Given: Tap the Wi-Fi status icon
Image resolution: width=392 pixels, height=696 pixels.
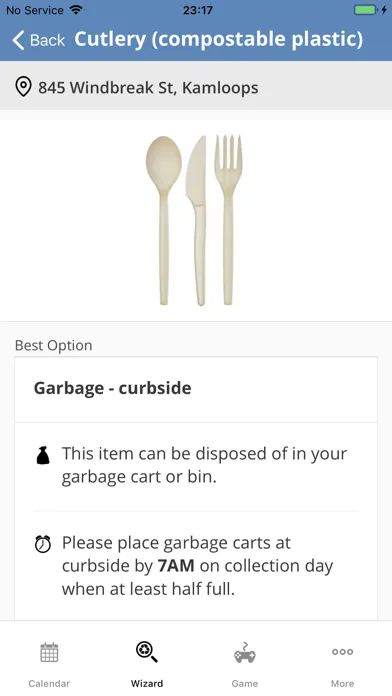Looking at the screenshot, I should pos(76,10).
